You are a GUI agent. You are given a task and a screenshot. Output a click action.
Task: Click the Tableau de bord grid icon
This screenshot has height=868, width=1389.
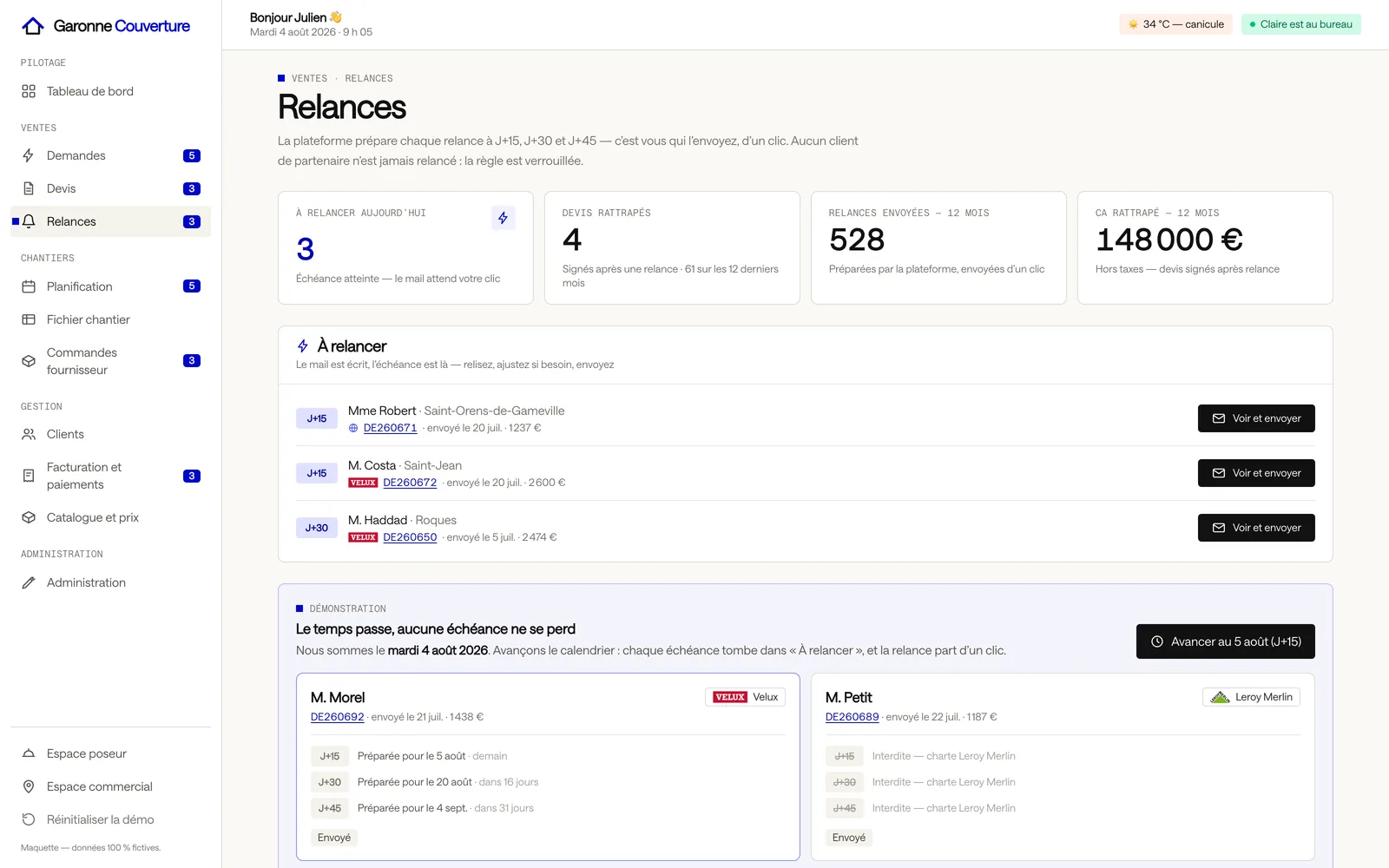[29, 91]
